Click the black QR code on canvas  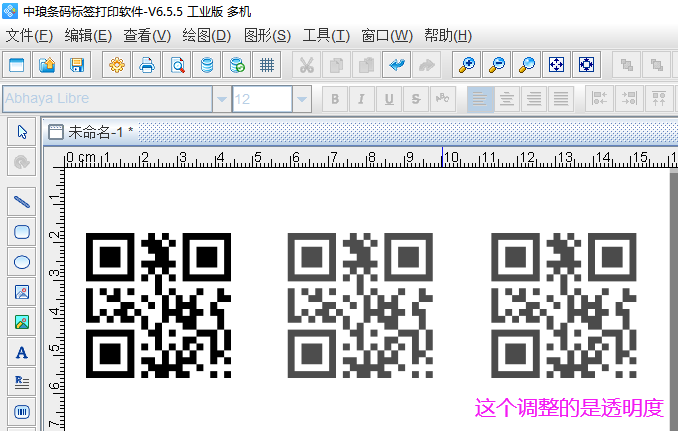click(x=158, y=306)
